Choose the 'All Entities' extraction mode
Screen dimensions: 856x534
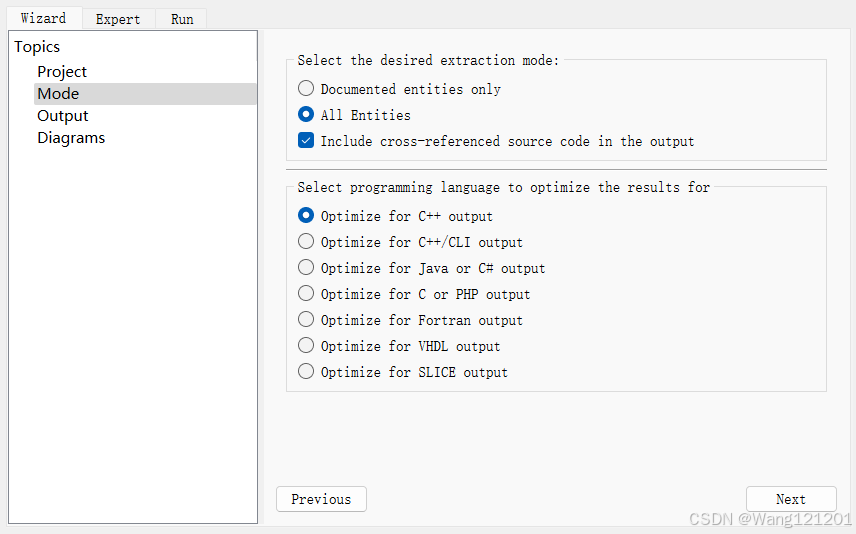(306, 115)
